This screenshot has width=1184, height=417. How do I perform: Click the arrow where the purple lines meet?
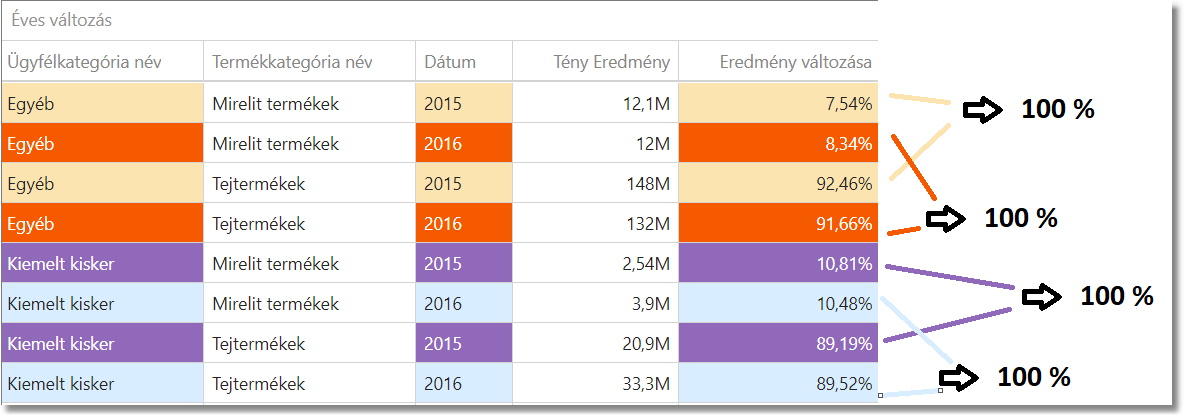(x=1042, y=296)
